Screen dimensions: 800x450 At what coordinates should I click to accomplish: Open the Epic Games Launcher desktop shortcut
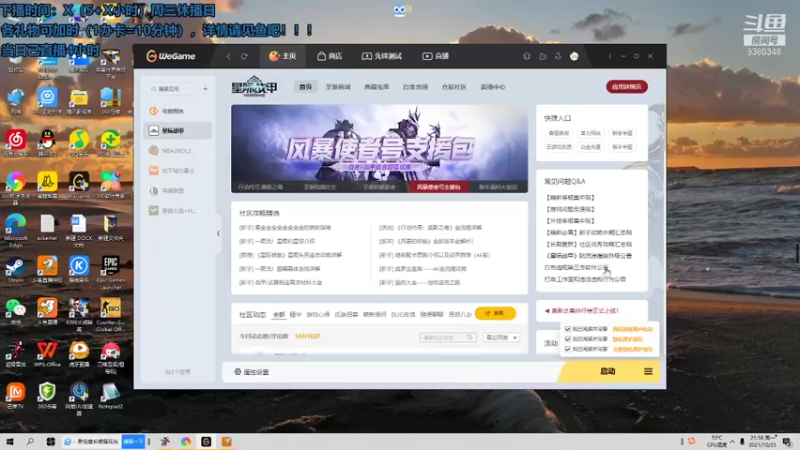pos(110,273)
